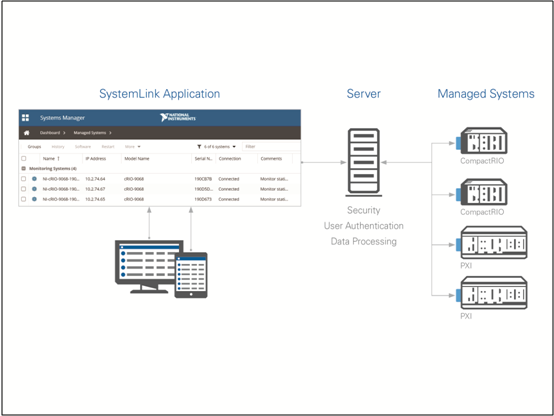The image size is (554, 416).
Task: Select the server tower icon
Action: pos(364,162)
